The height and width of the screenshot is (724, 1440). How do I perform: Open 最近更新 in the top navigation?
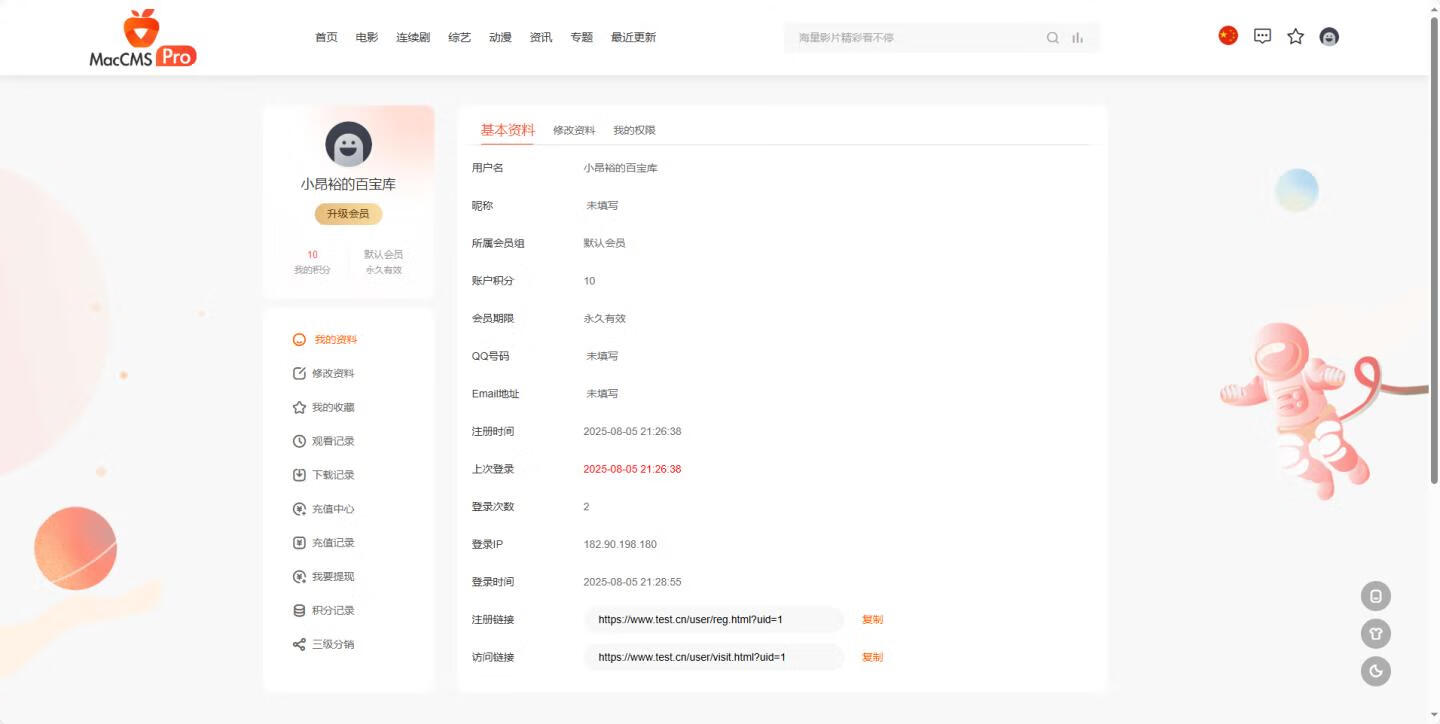(x=634, y=37)
